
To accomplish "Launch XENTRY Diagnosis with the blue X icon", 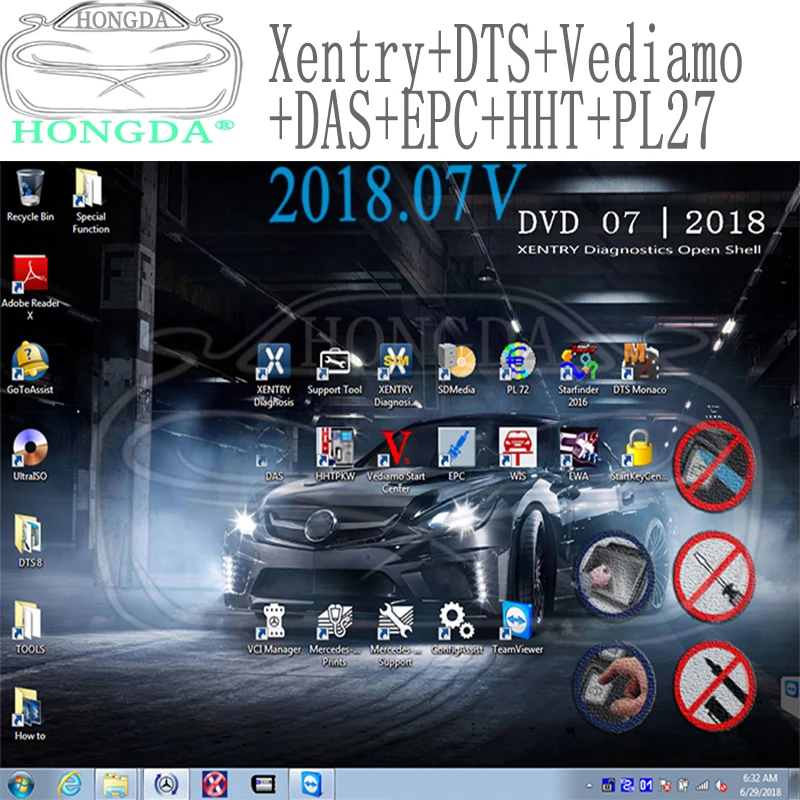I will click(274, 375).
